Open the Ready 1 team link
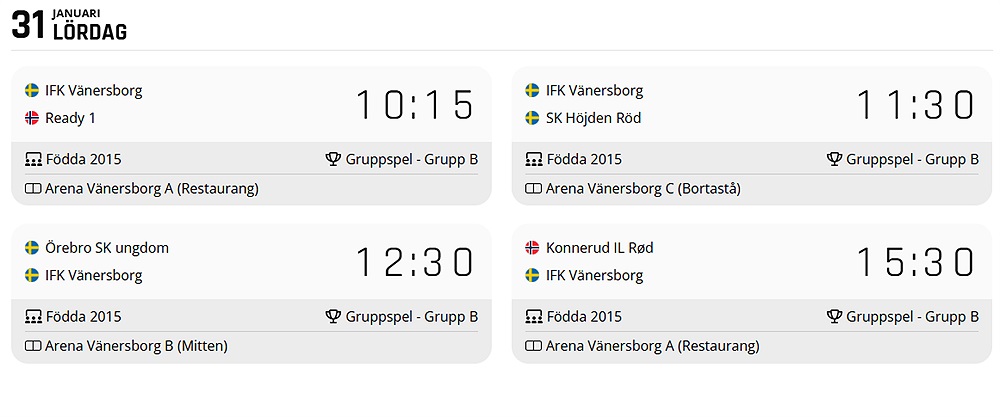This screenshot has width=1000, height=417. 71,118
